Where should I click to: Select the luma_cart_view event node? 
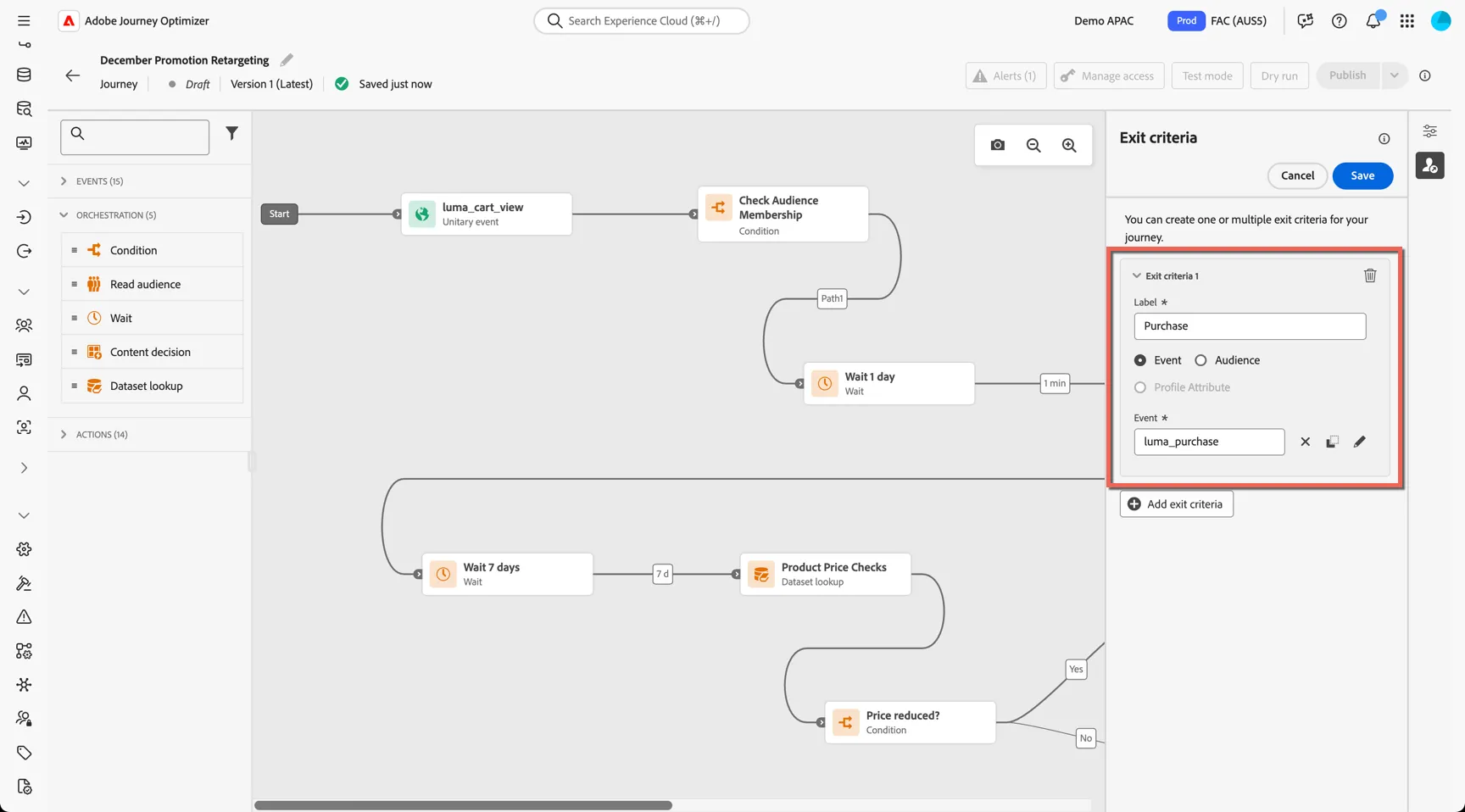[x=487, y=214]
